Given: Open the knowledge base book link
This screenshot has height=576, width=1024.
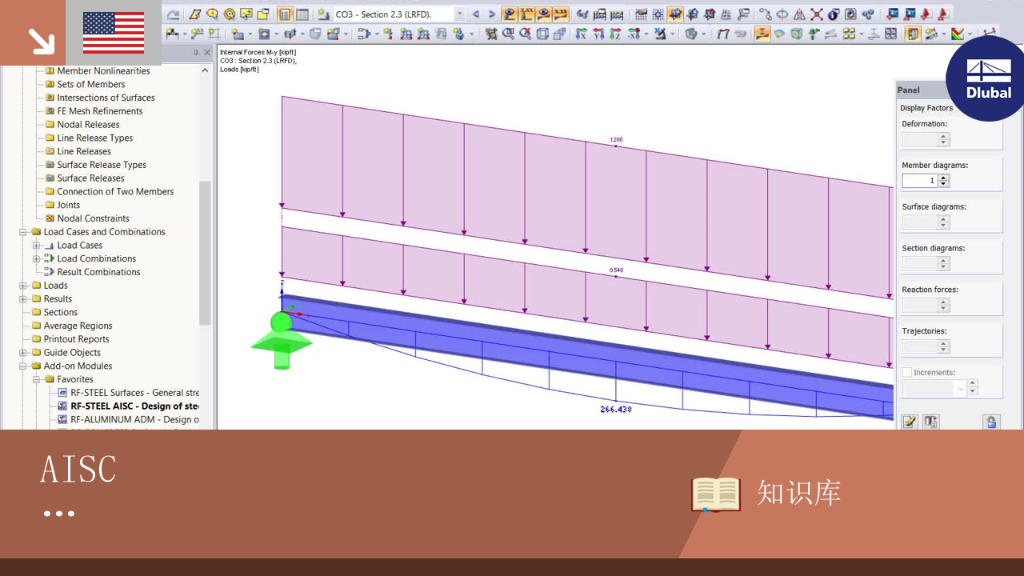Looking at the screenshot, I should 716,494.
